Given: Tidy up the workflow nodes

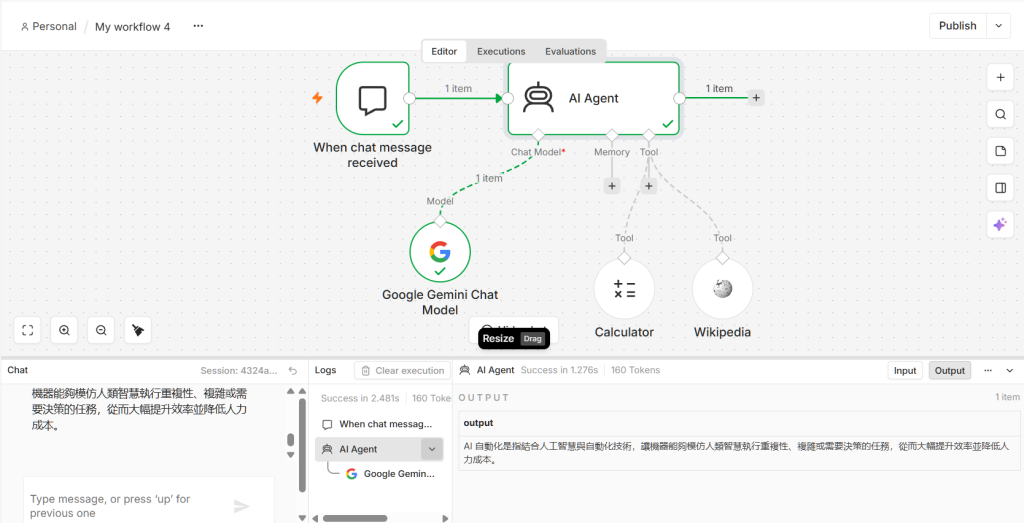Looking at the screenshot, I should point(138,330).
